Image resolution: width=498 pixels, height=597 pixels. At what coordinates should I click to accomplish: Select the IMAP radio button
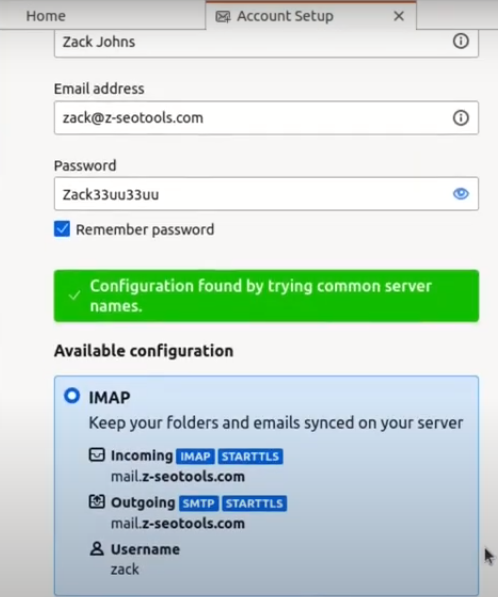coord(72,396)
